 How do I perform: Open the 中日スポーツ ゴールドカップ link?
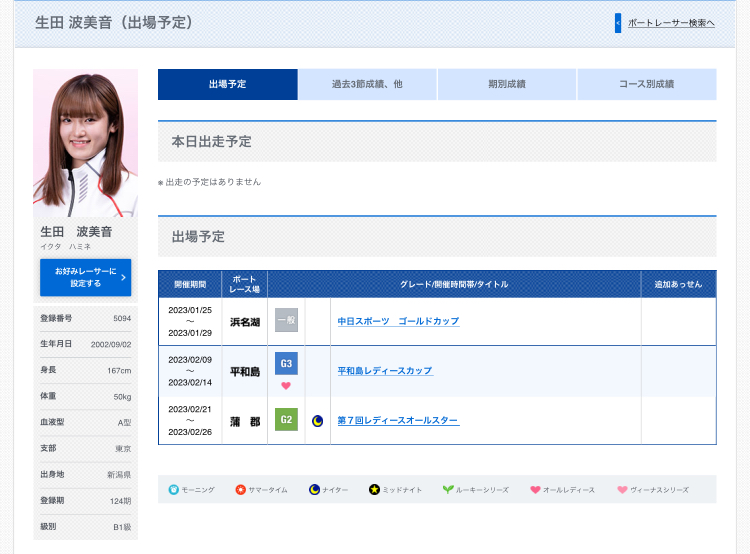(x=398, y=321)
